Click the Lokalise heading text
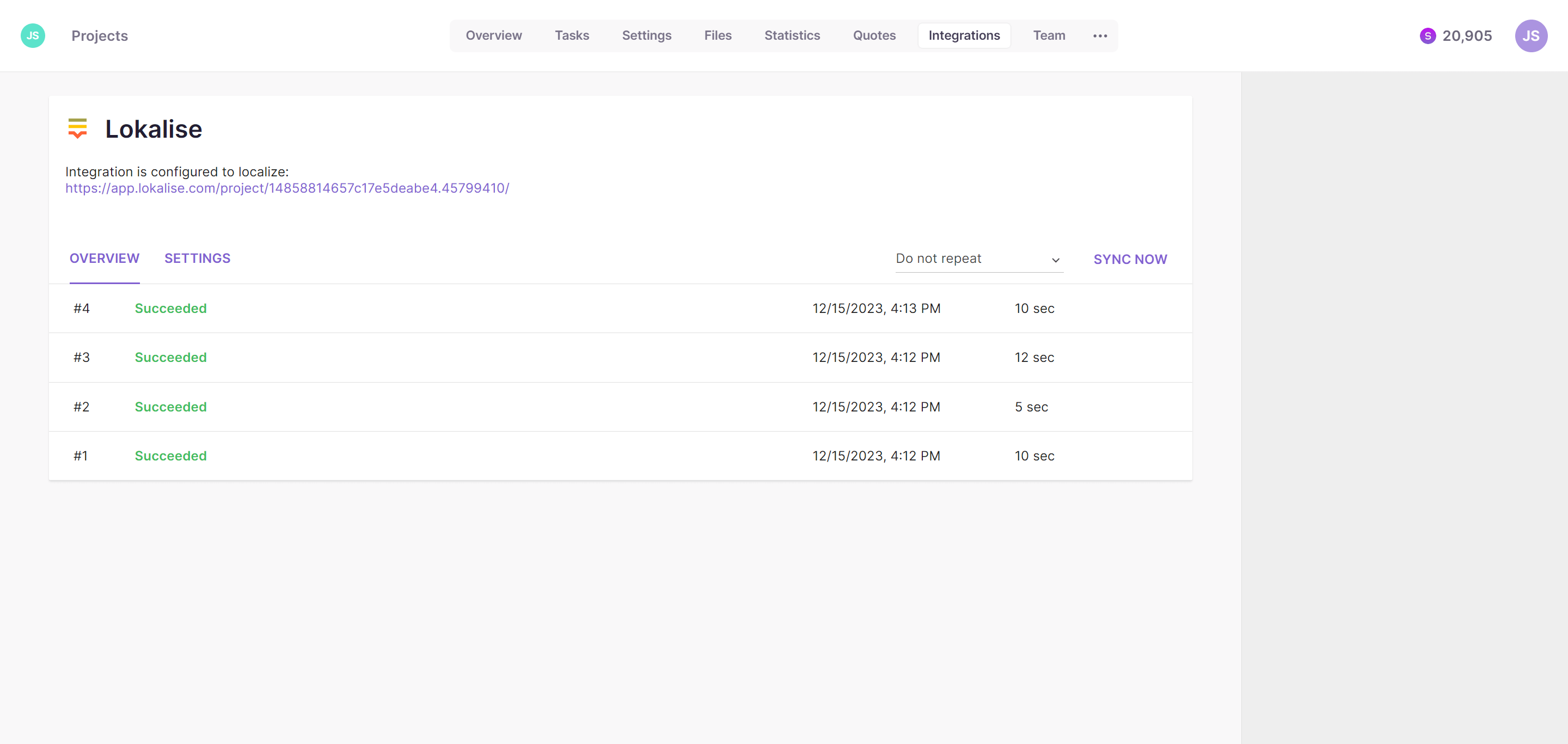 point(154,129)
